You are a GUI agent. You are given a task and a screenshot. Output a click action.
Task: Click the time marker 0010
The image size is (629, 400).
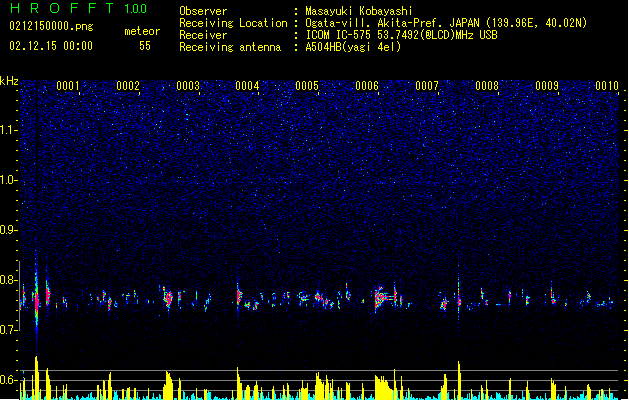point(607,86)
